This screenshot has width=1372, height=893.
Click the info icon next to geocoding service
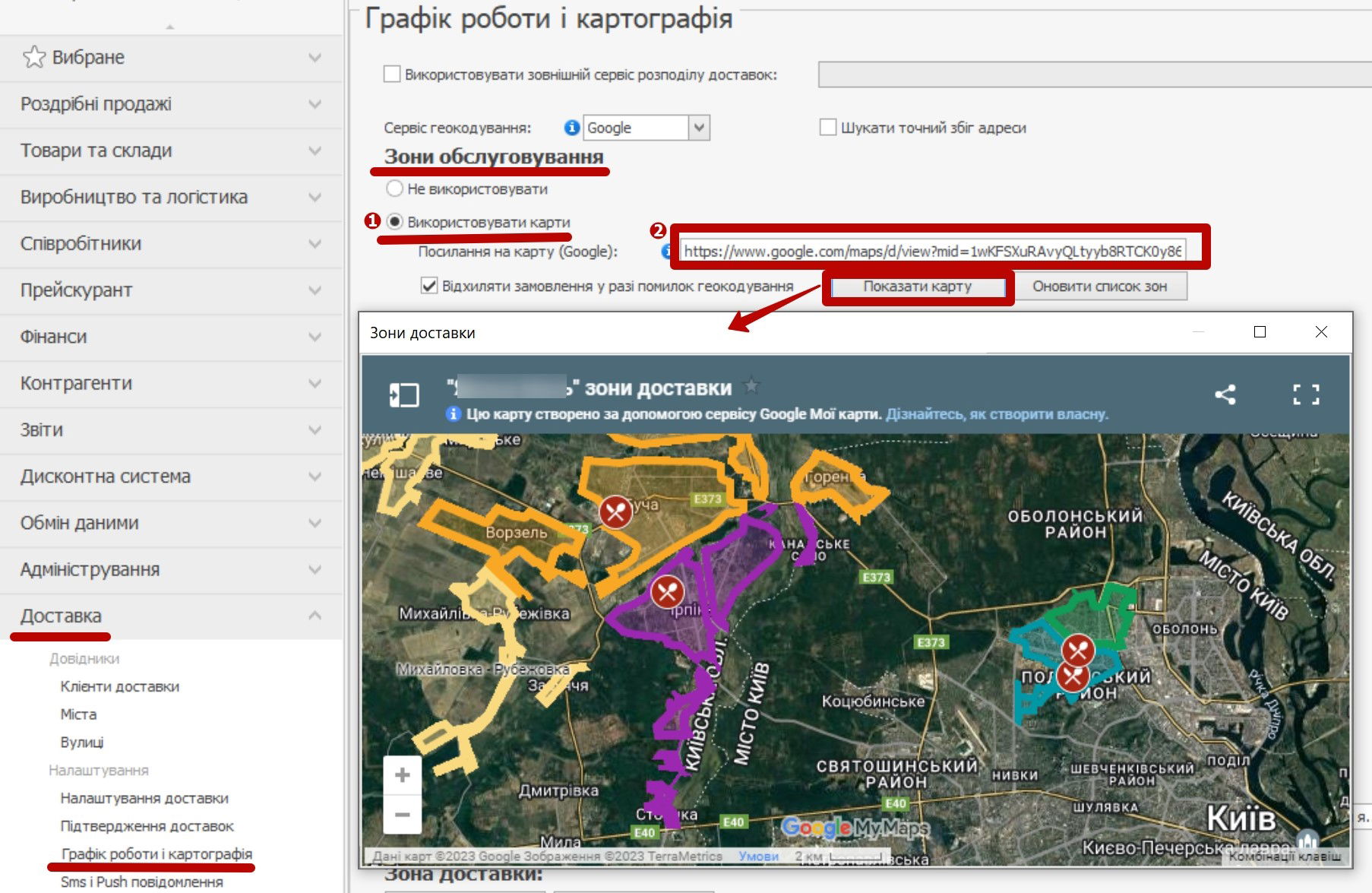572,128
